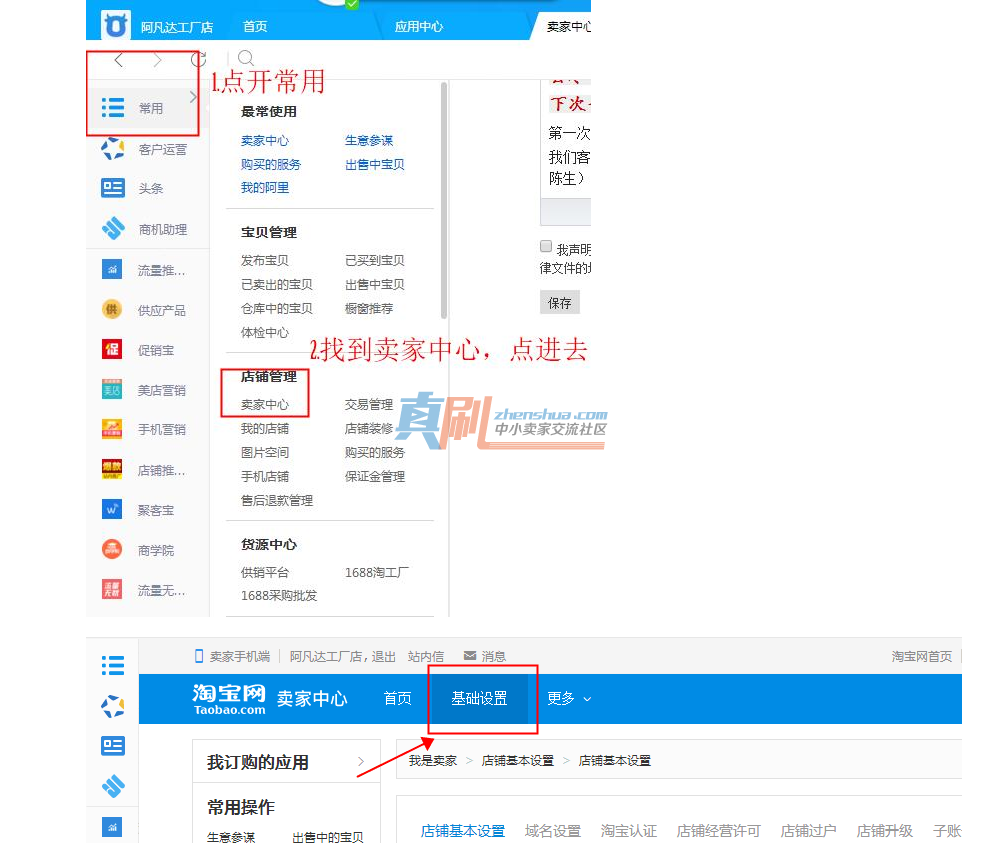This screenshot has height=843, width=1004.
Task: Click the 发布宝贝 link
Action: (264, 261)
